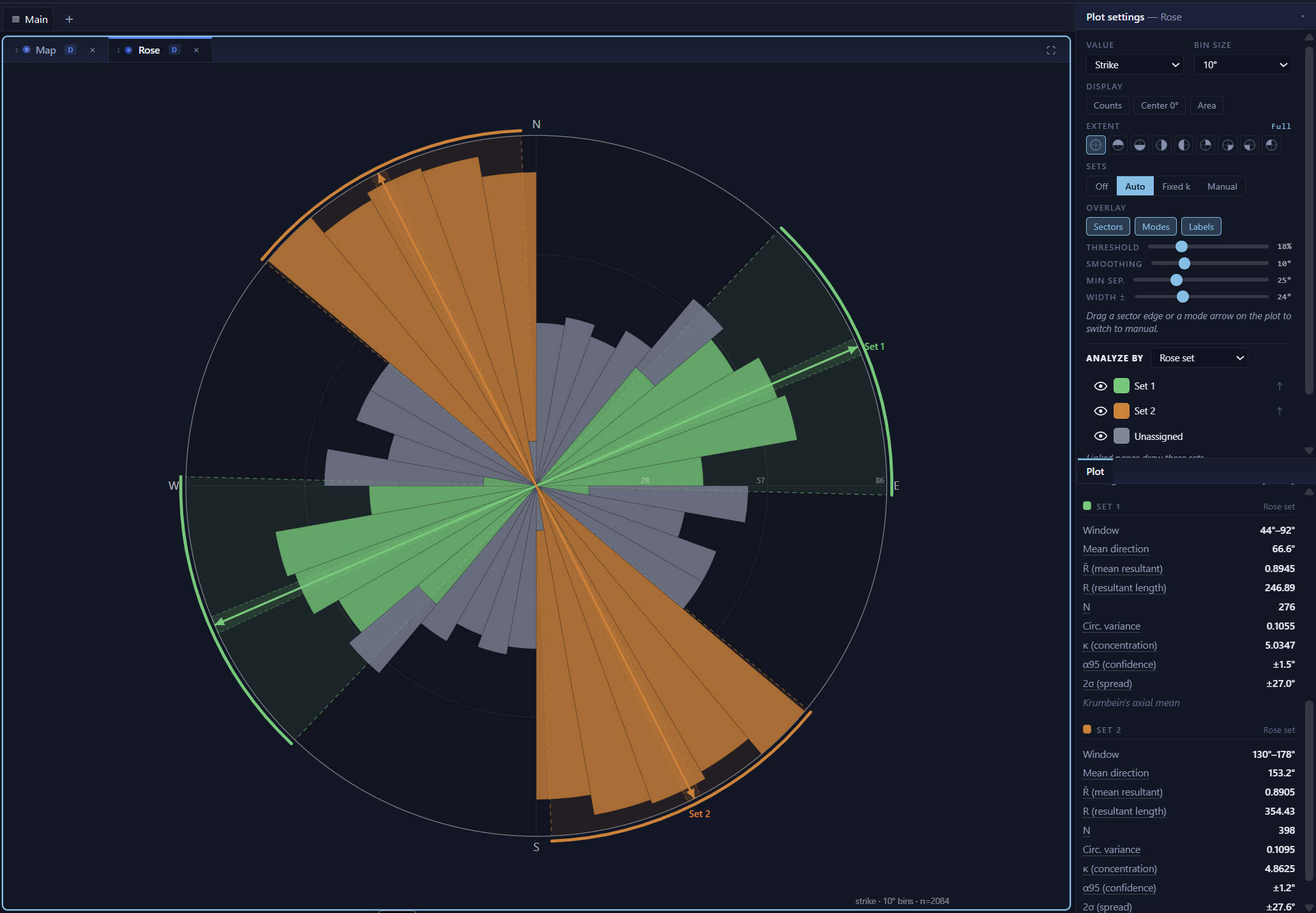The image size is (1316, 913).
Task: Click the Set 1 green color swatch
Action: 1121,386
